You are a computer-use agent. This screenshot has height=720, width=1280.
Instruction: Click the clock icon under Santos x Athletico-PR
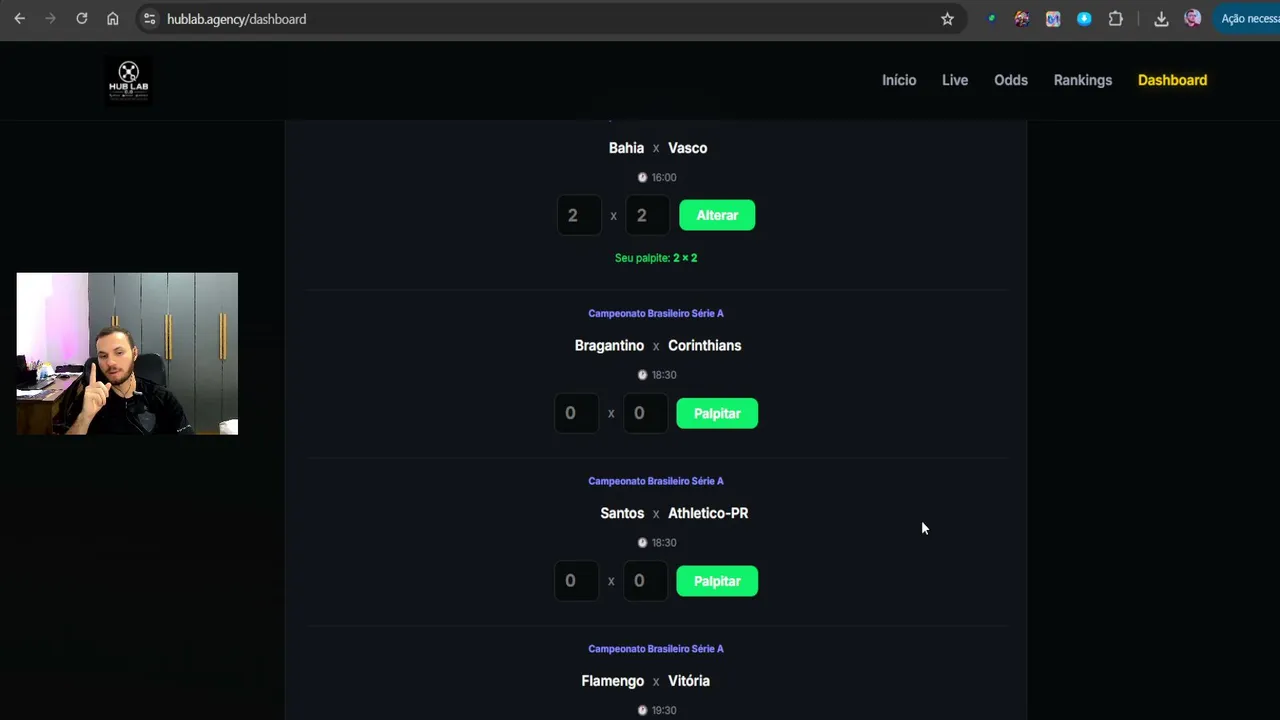pos(643,543)
